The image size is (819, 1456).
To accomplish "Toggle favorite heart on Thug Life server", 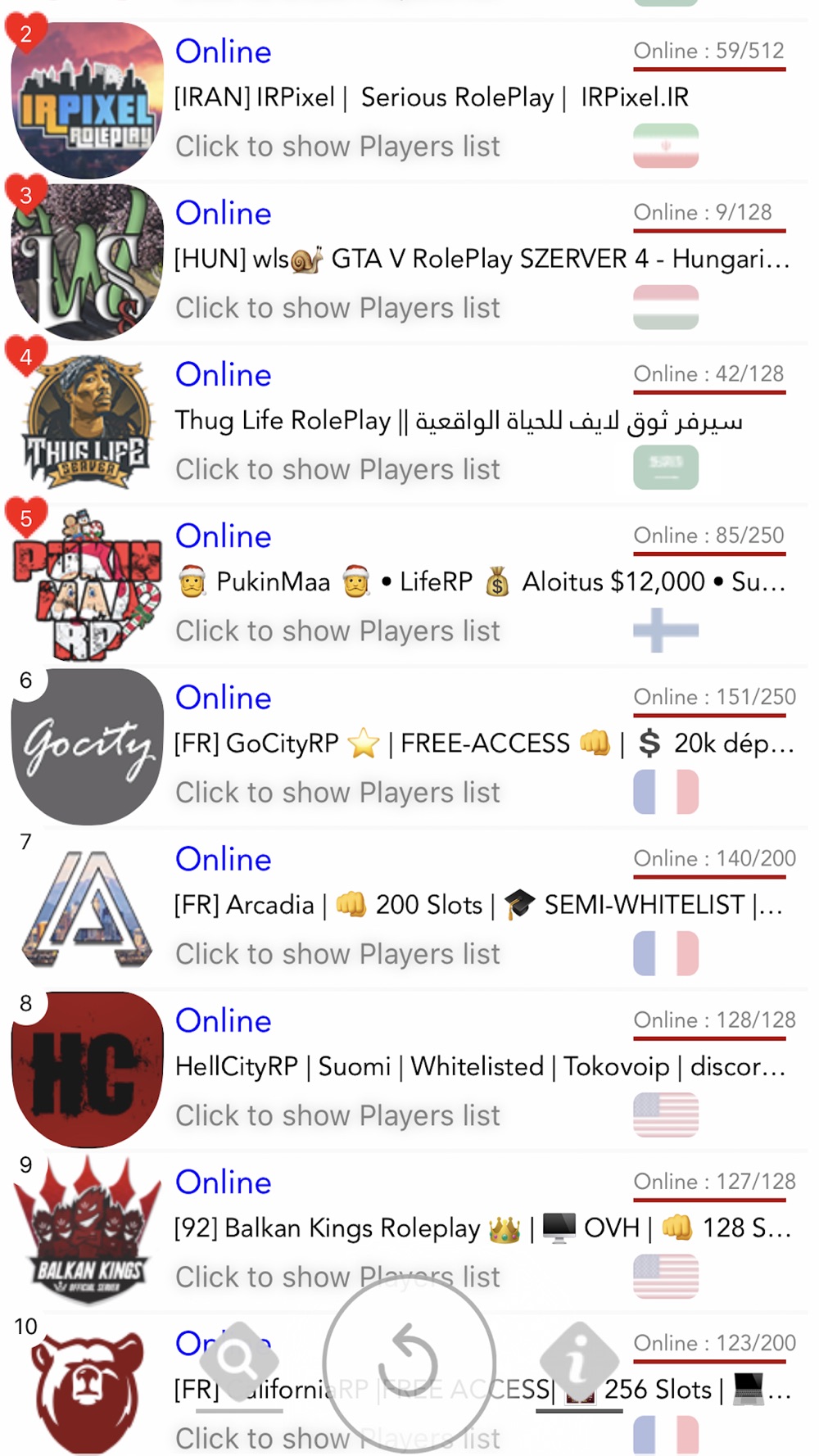I will pyautogui.click(x=26, y=356).
